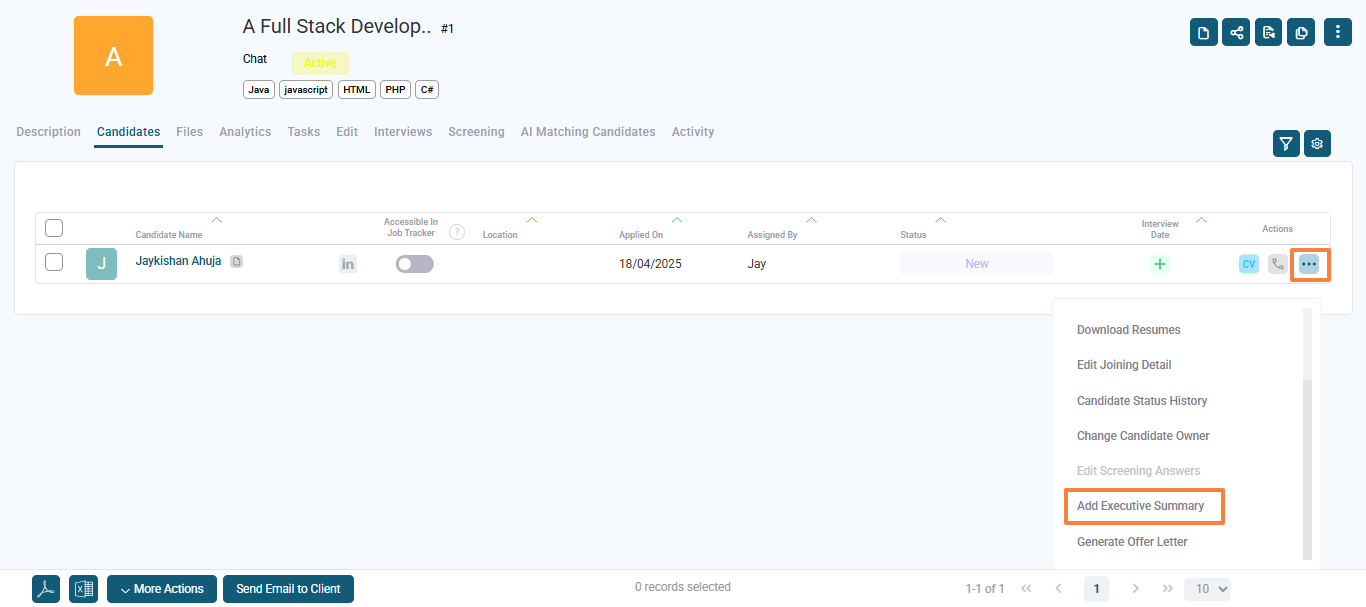Click the J avatar for Jaykishan Ahuja
This screenshot has height=607, width=1366.
pyautogui.click(x=101, y=264)
